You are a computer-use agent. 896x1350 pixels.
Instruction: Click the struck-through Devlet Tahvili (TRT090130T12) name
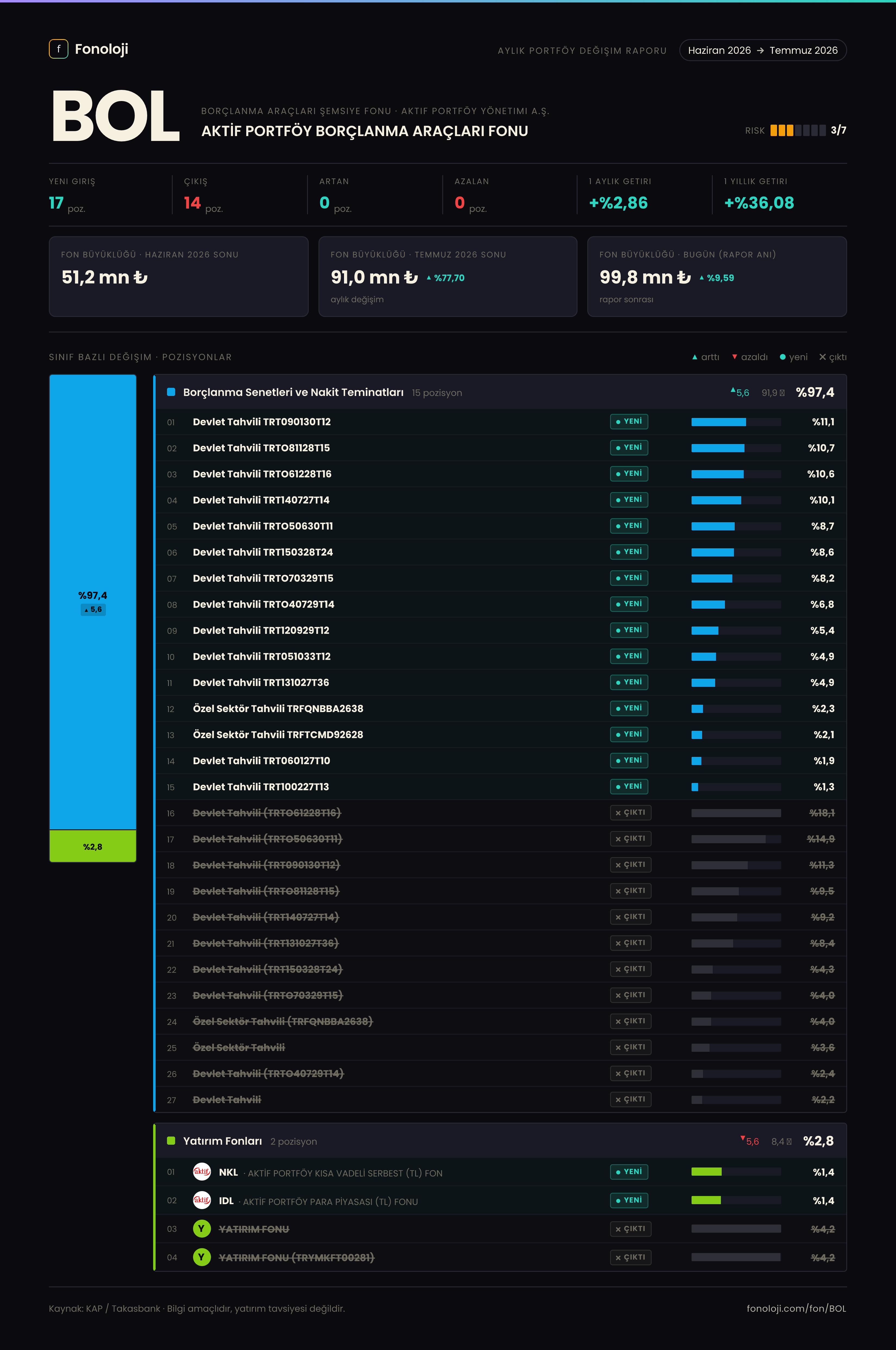pos(266,865)
